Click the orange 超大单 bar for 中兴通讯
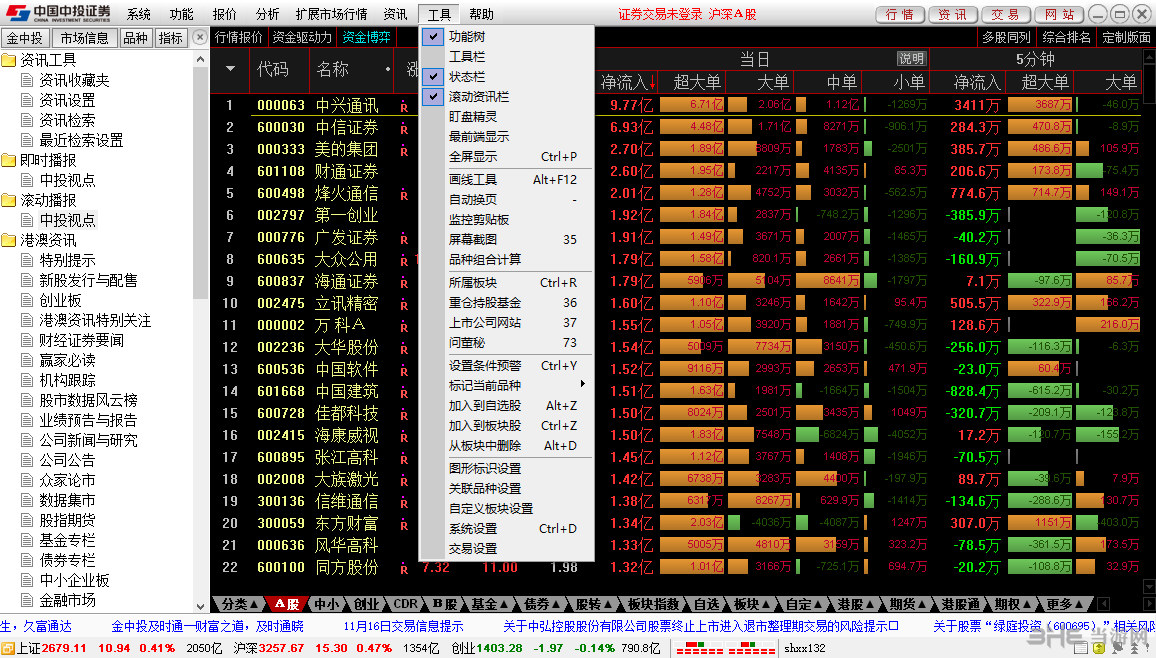 pos(692,105)
